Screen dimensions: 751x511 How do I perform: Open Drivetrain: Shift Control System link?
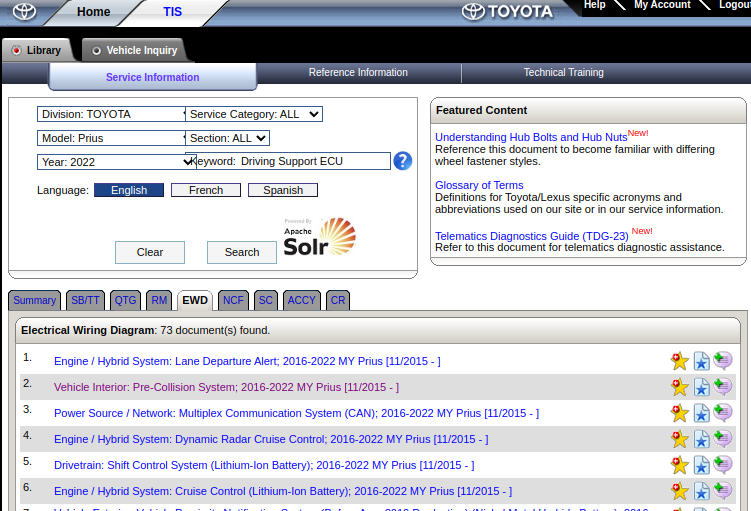tap(264, 465)
